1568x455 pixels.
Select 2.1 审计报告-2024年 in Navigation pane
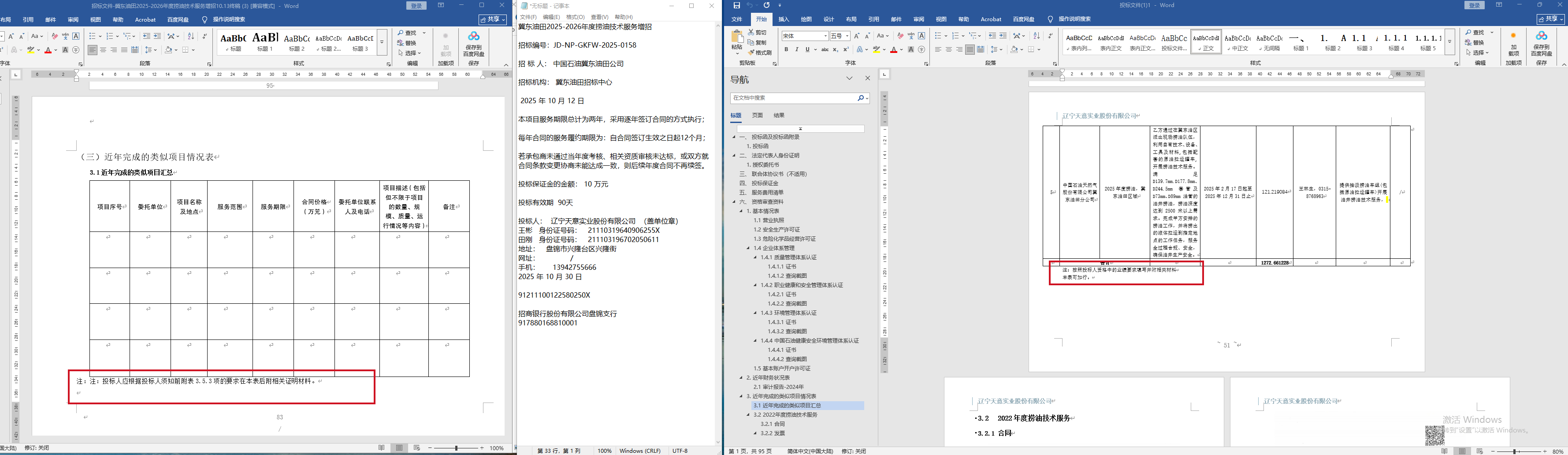[779, 387]
